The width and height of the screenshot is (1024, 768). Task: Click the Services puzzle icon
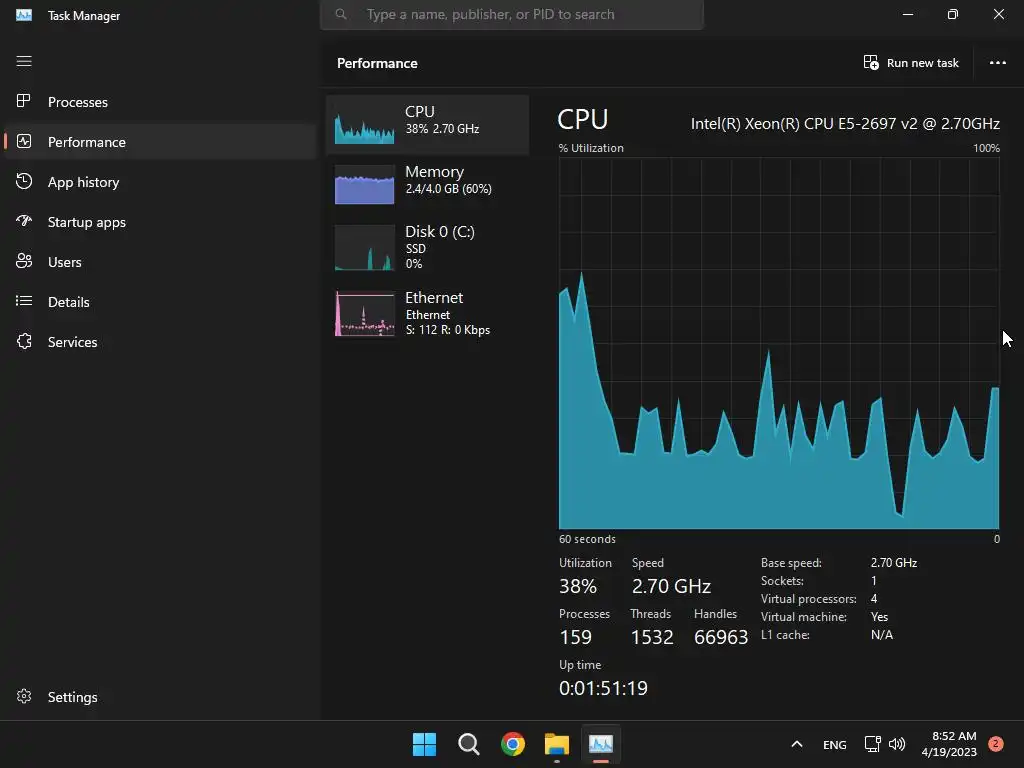(24, 341)
